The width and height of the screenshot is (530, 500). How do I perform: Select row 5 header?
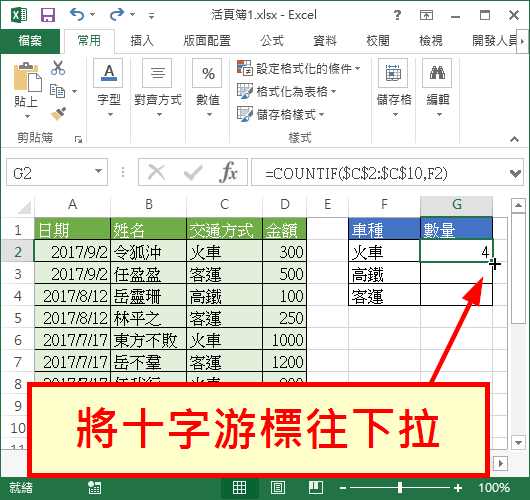(x=18, y=318)
